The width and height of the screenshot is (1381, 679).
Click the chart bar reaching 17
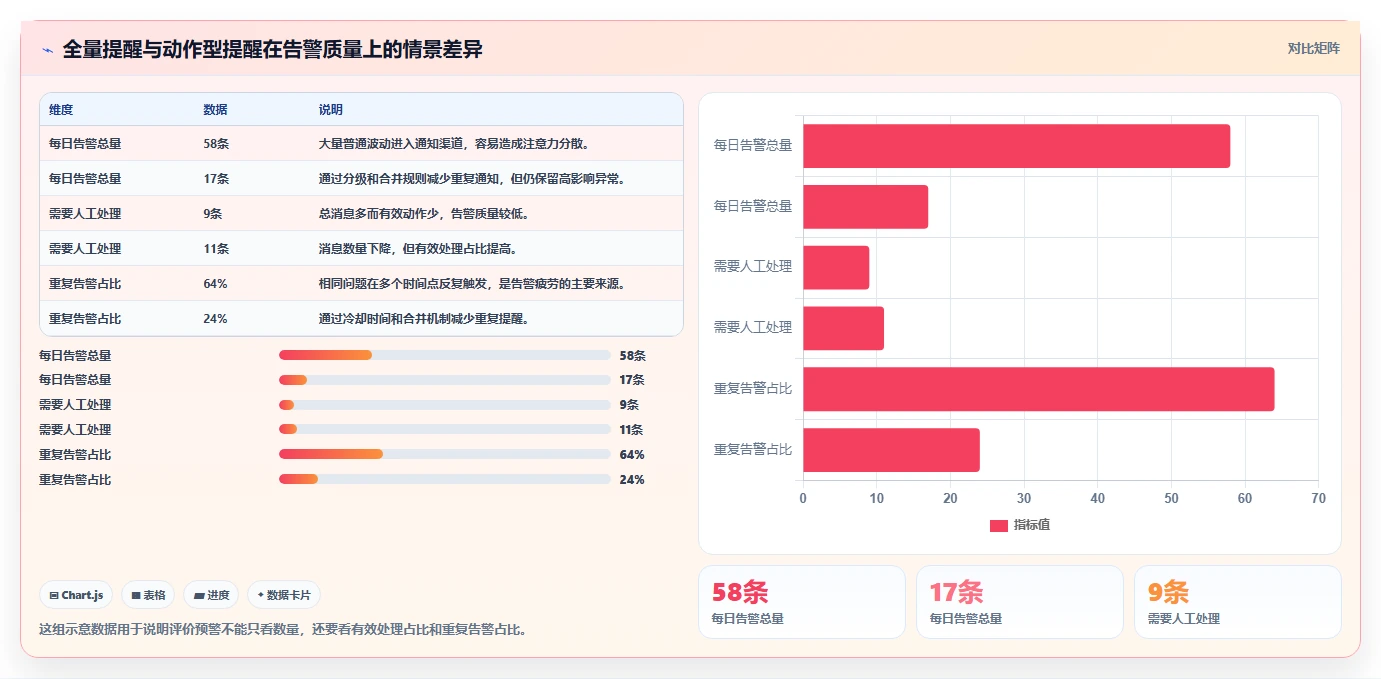tap(865, 207)
